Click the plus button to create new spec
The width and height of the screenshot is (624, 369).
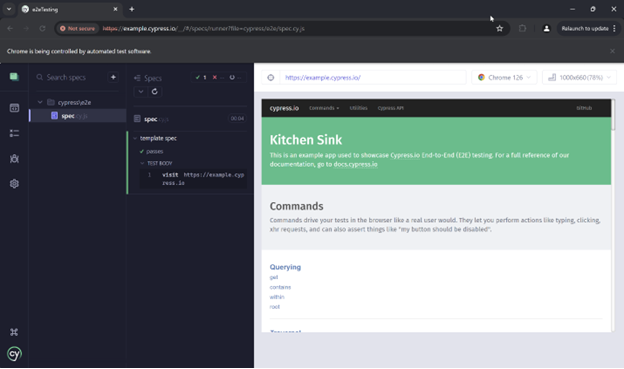(x=113, y=77)
